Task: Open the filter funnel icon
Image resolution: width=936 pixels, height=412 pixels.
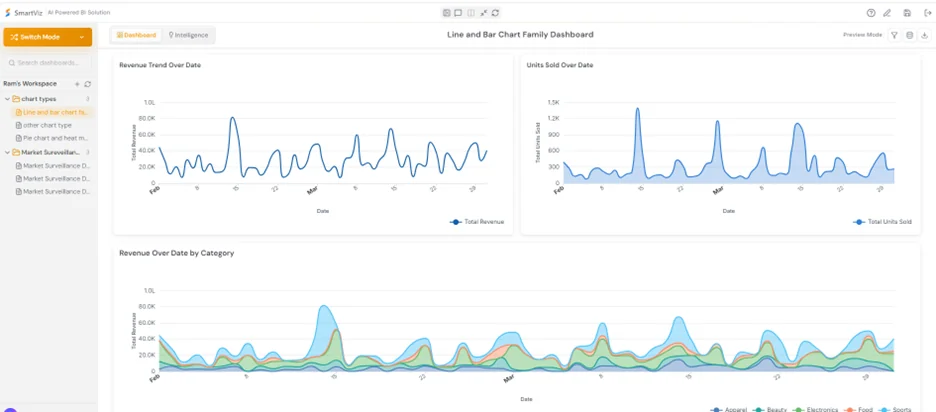Action: tap(894, 35)
